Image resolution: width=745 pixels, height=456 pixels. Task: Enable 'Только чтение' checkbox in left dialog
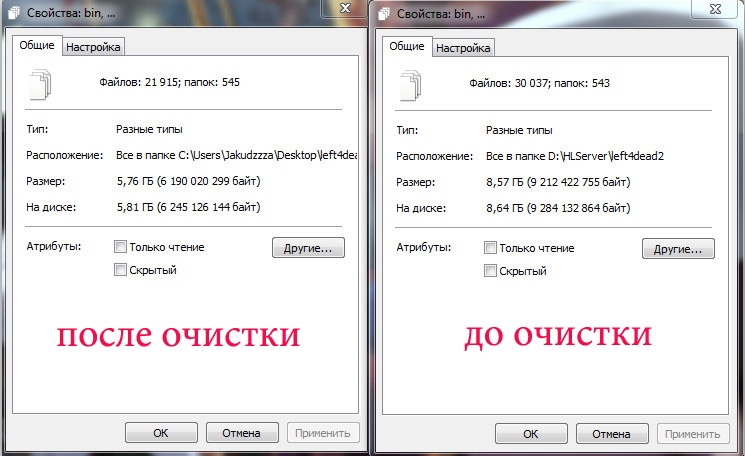[120, 247]
